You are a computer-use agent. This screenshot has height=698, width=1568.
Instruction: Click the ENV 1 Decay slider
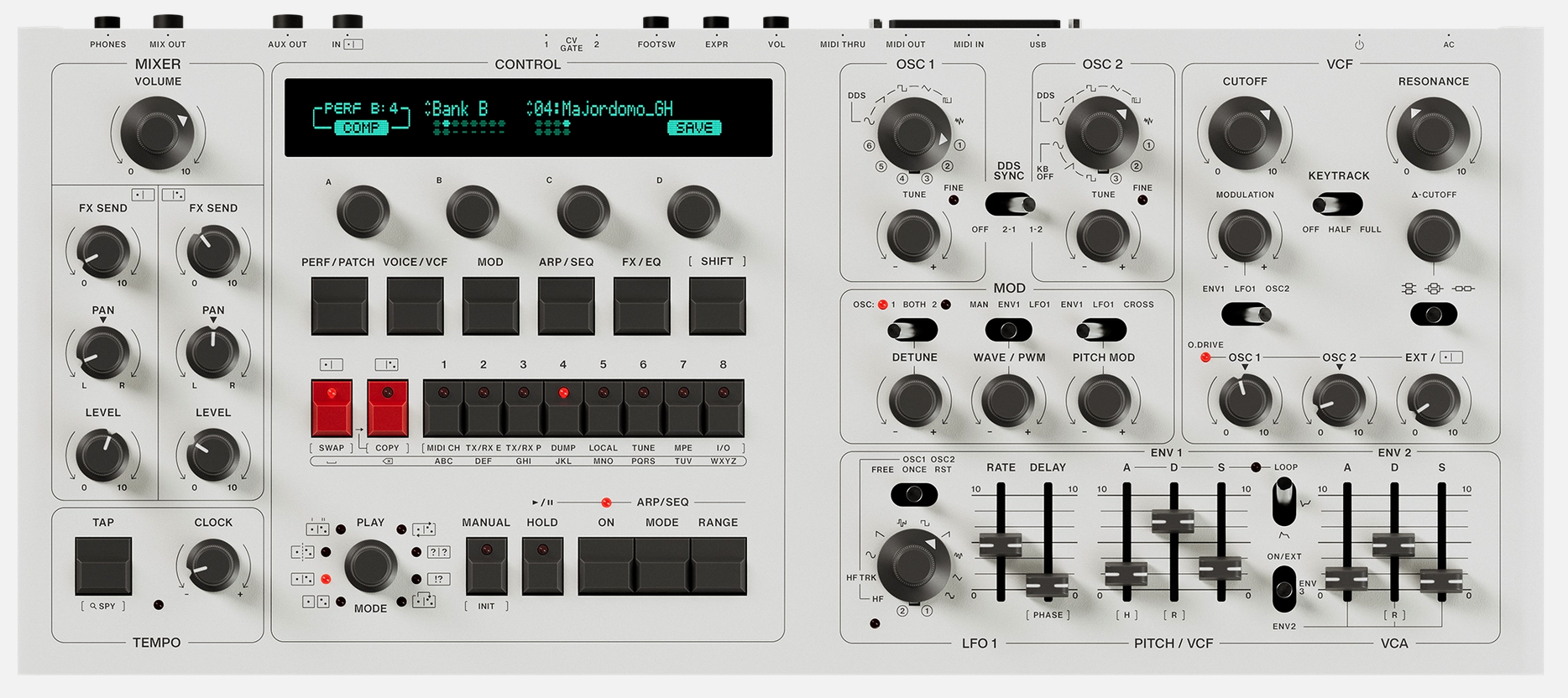[1173, 521]
